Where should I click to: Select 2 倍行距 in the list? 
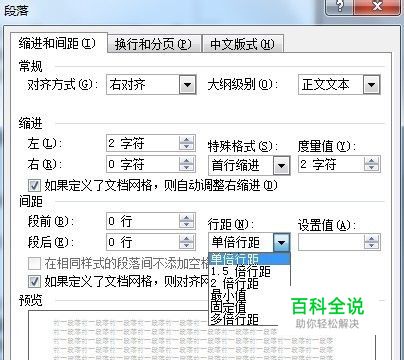click(249, 283)
